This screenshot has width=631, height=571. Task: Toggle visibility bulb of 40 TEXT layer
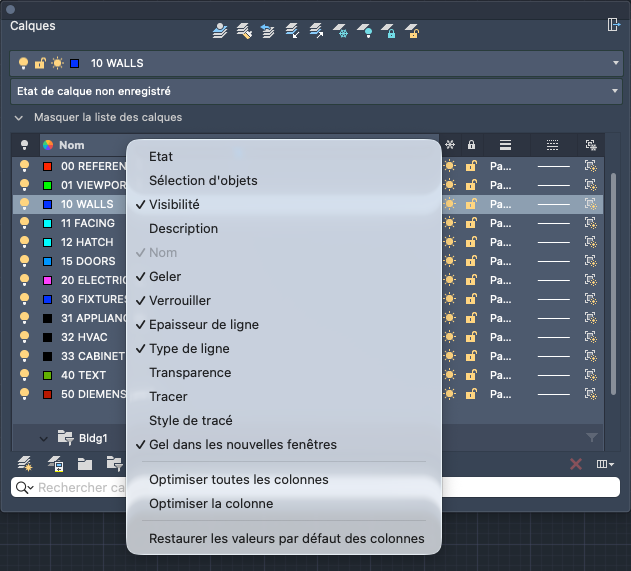click(25, 375)
